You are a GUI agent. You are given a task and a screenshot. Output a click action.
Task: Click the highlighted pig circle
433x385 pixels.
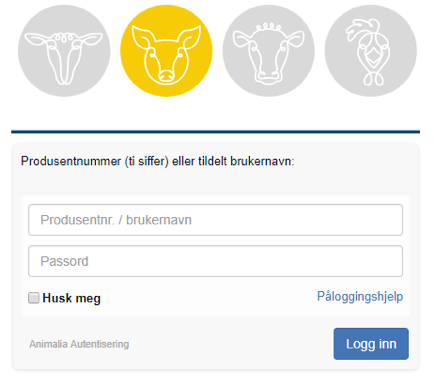pos(166,51)
